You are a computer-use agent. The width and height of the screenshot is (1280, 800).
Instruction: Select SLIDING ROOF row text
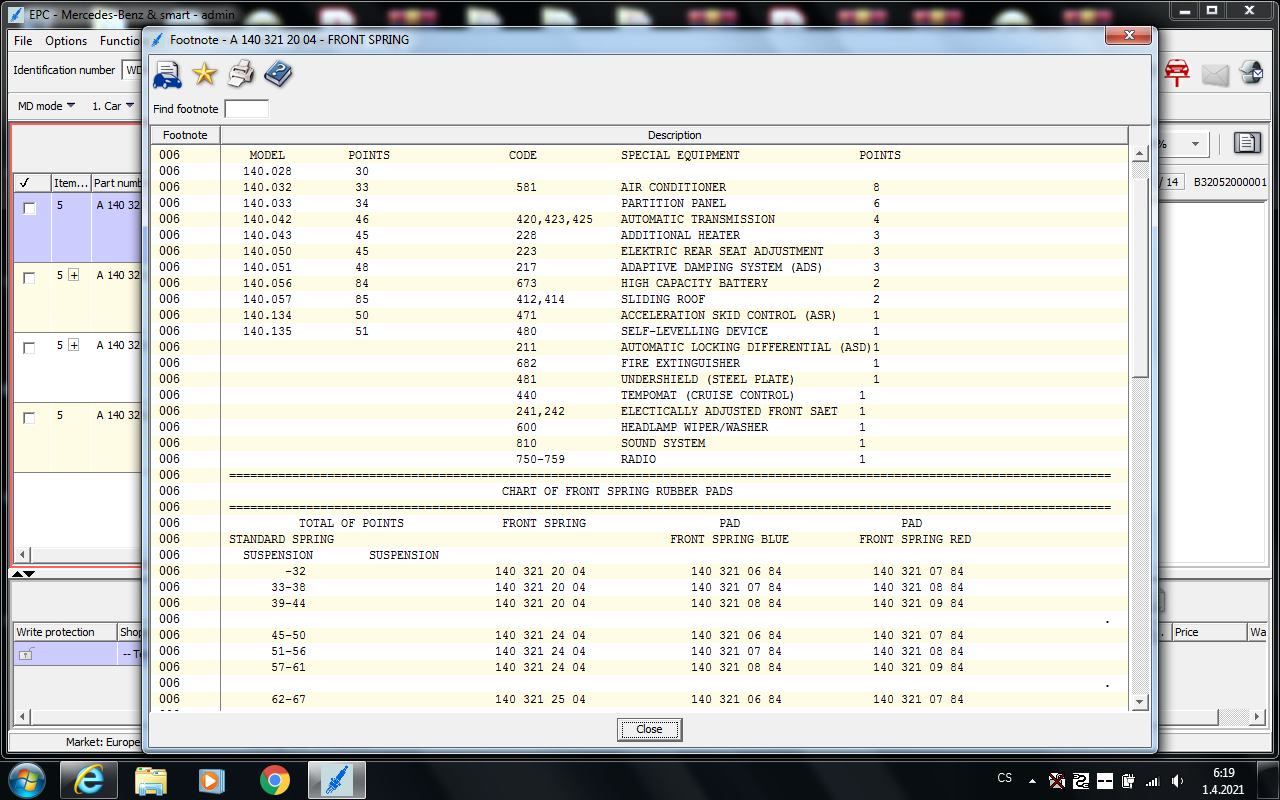[x=663, y=299]
